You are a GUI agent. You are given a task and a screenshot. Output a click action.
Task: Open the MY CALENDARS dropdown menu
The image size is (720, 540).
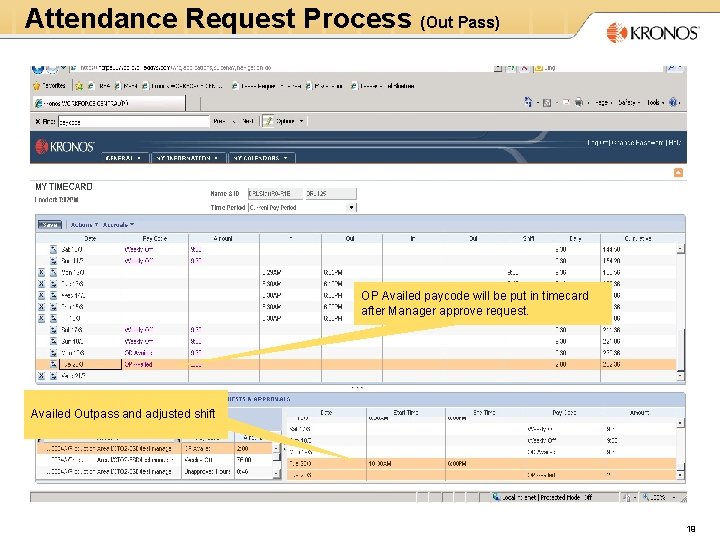[x=261, y=158]
